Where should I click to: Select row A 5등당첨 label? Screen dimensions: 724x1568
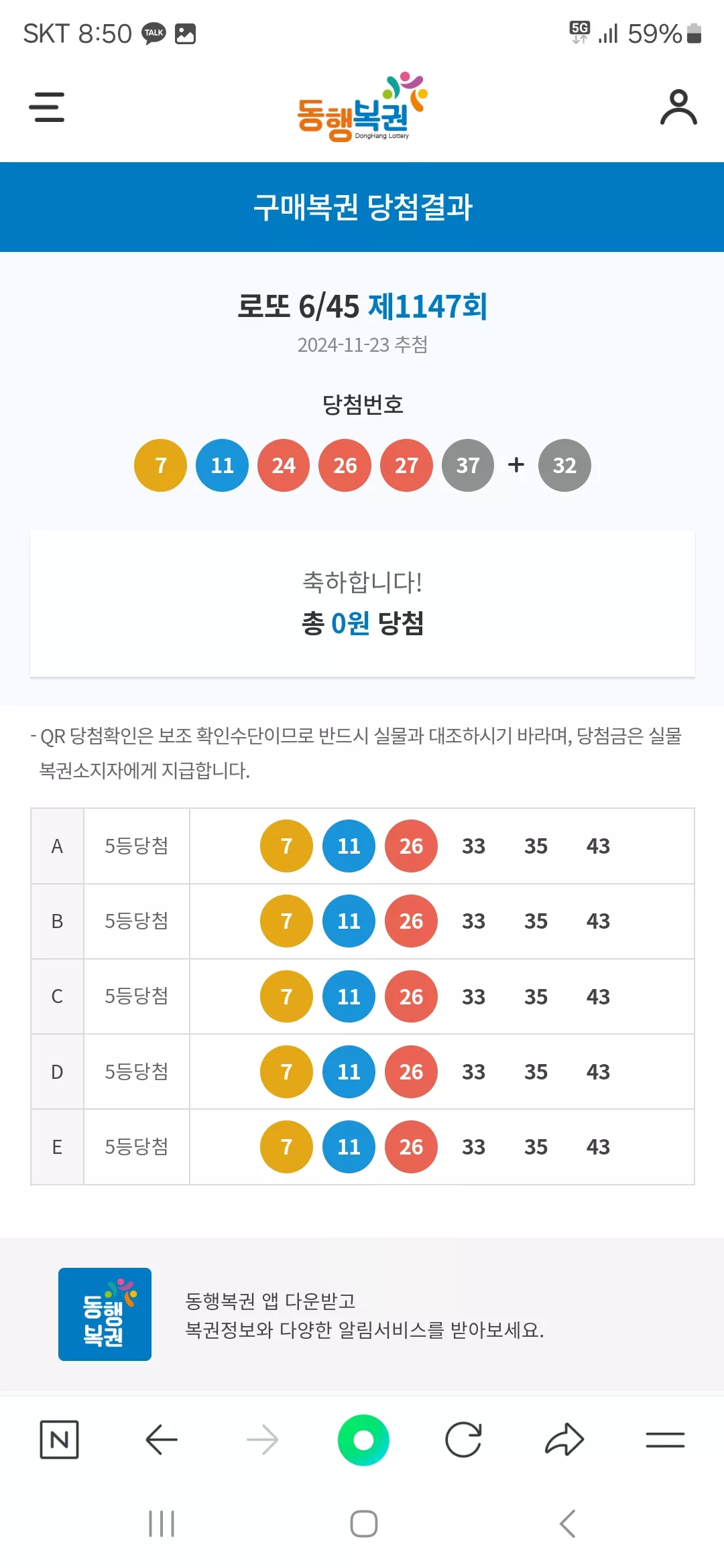137,846
